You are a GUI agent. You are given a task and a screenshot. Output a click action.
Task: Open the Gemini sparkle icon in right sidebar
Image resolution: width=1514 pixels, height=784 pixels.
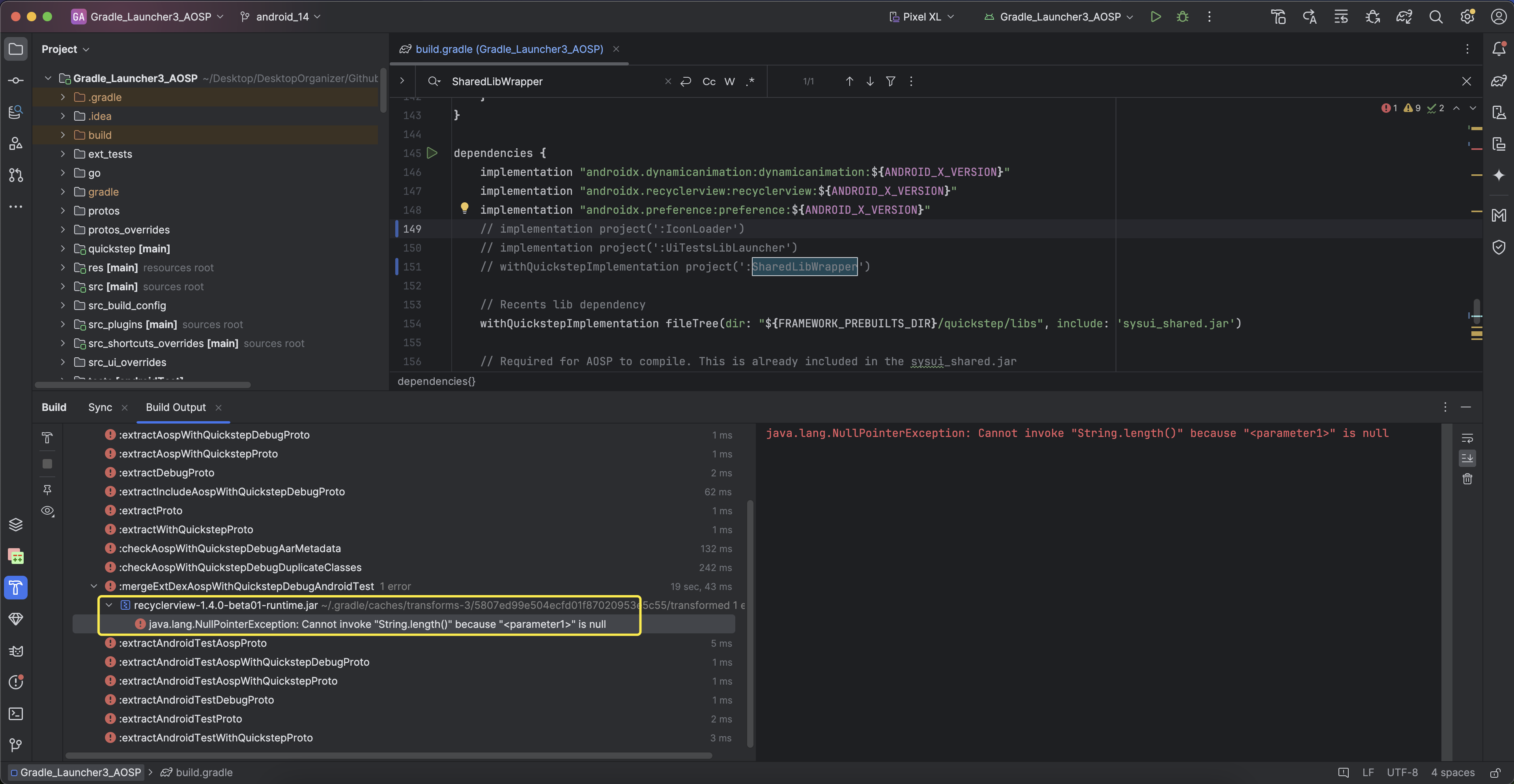point(1499,175)
